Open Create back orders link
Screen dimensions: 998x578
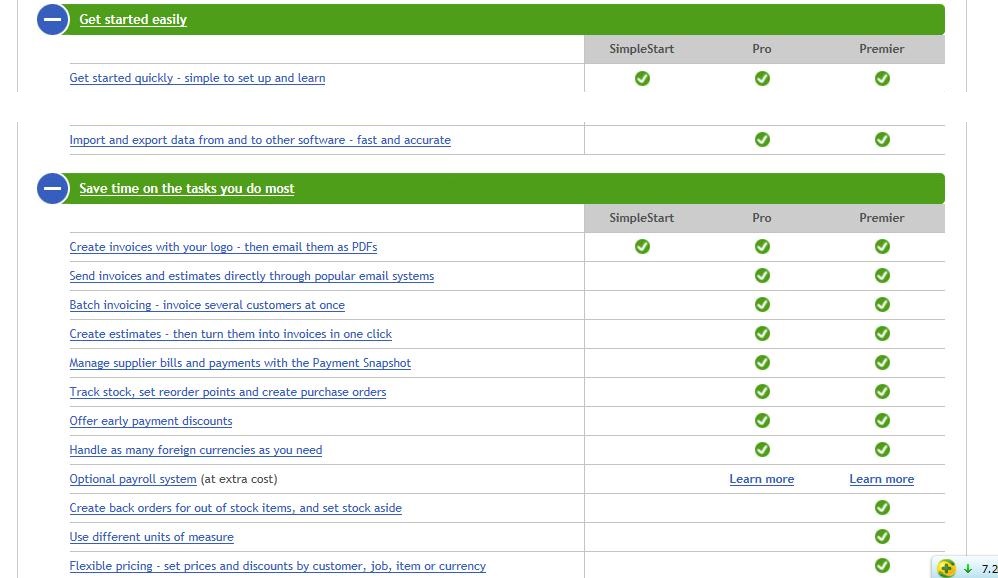click(235, 508)
